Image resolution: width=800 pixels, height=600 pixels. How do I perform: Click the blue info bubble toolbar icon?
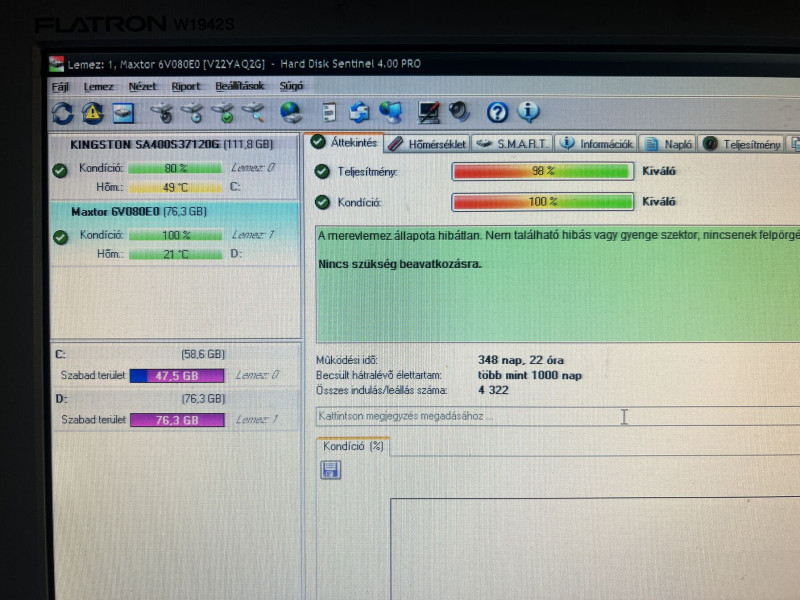528,112
